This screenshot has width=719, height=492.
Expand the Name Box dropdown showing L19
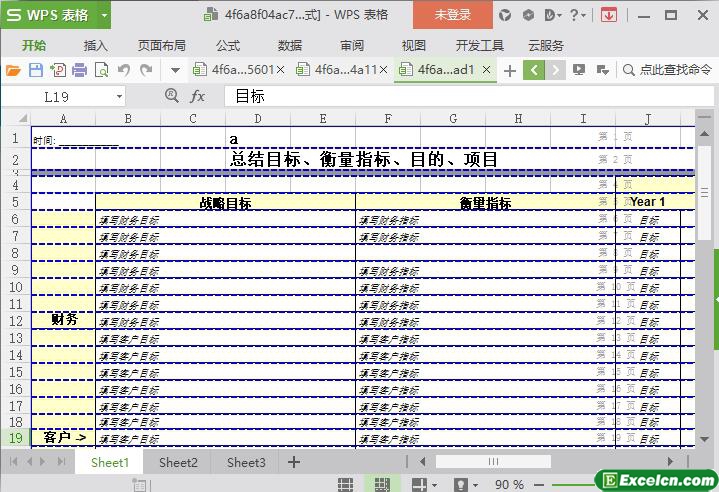(119, 97)
